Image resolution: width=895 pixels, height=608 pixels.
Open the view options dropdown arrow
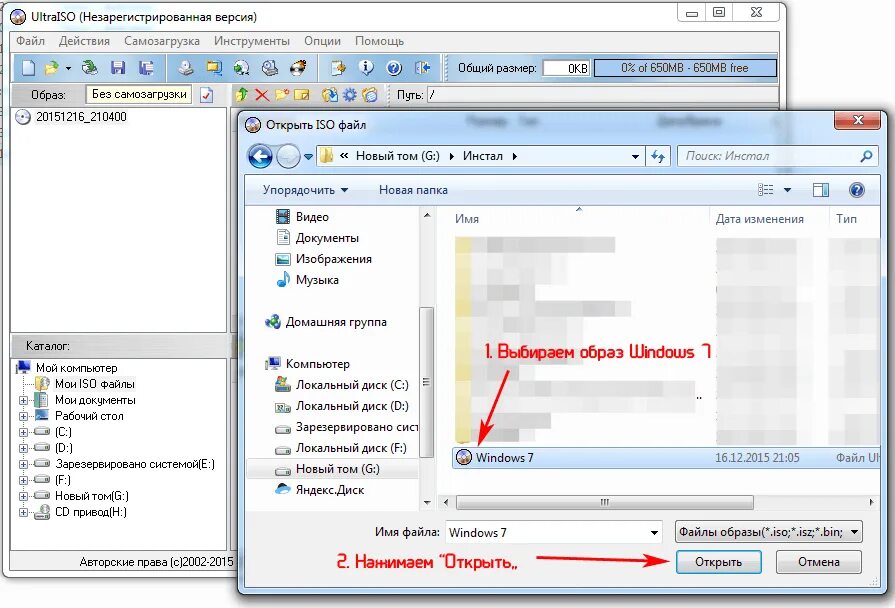tap(787, 190)
